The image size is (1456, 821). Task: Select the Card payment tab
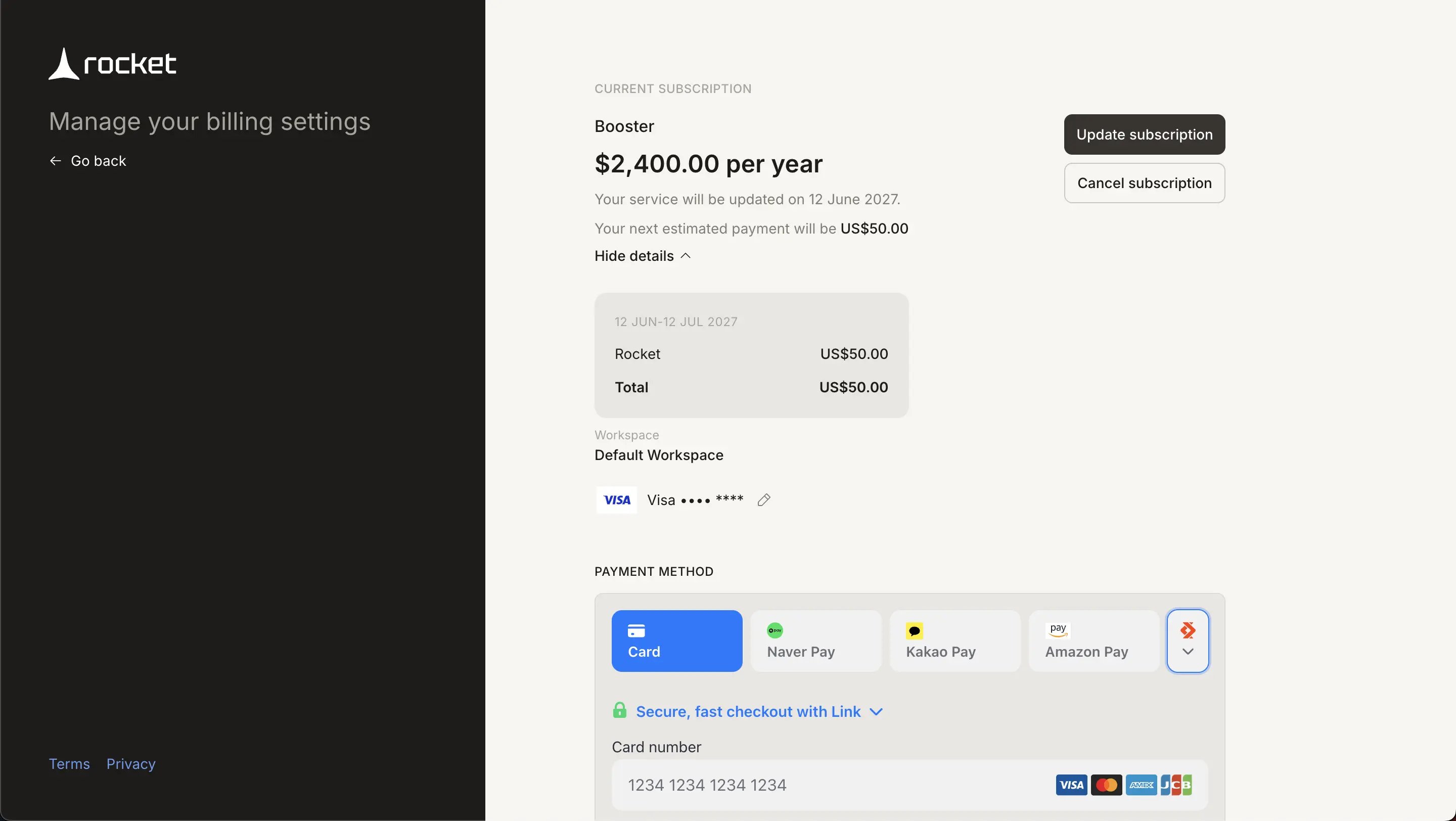point(676,641)
